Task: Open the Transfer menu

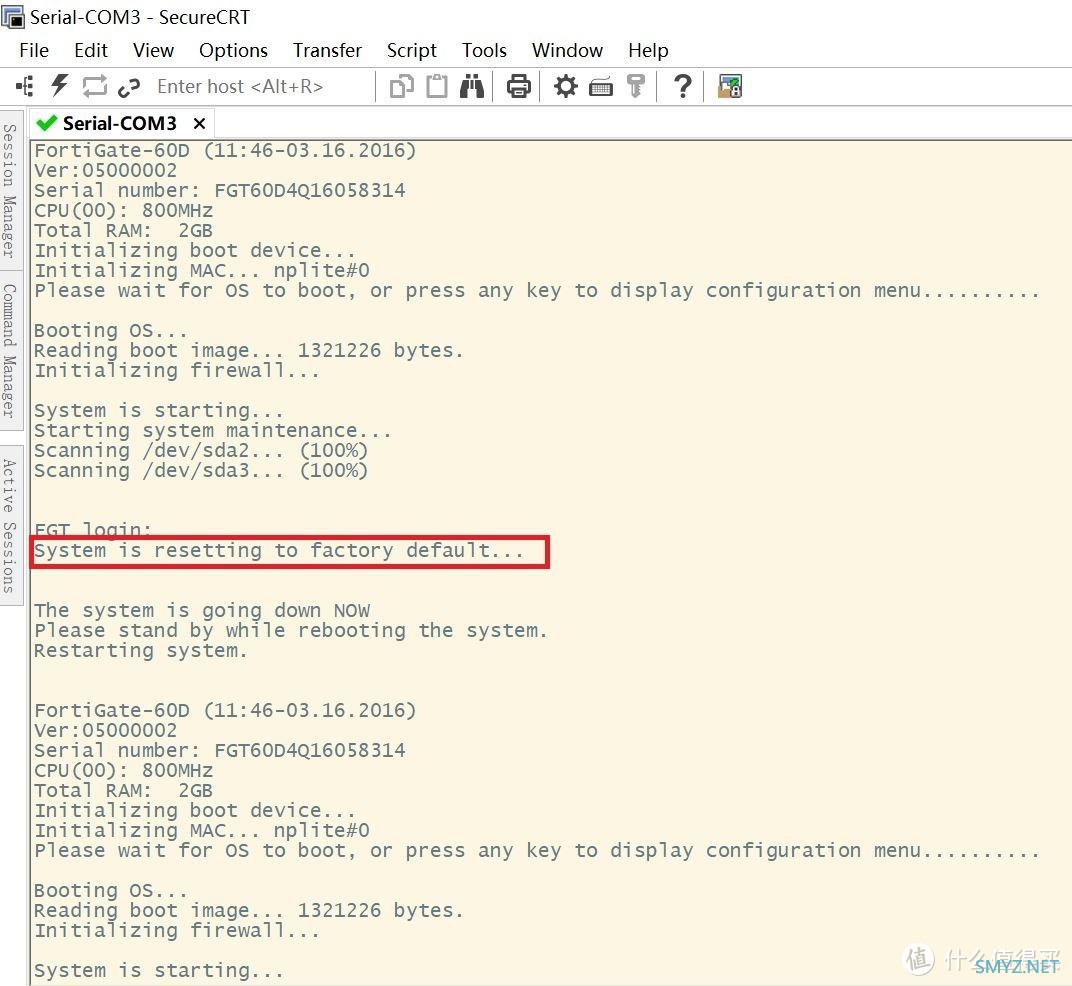Action: 327,51
